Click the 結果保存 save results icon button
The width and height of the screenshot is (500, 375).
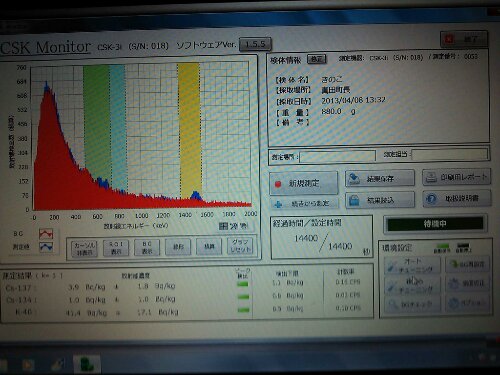click(x=380, y=178)
